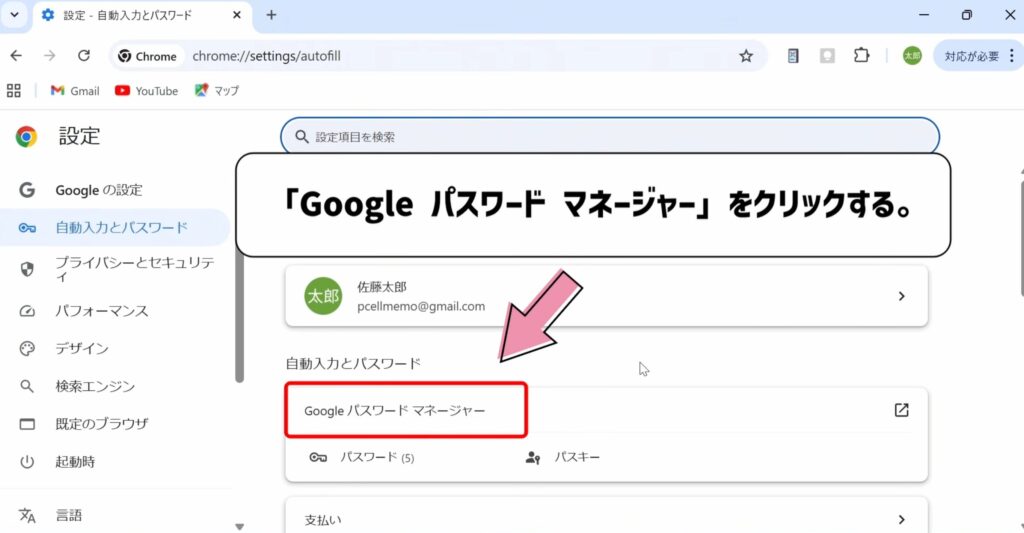1024x533 pixels.
Task: Restore down the Chrome window
Action: coord(967,14)
